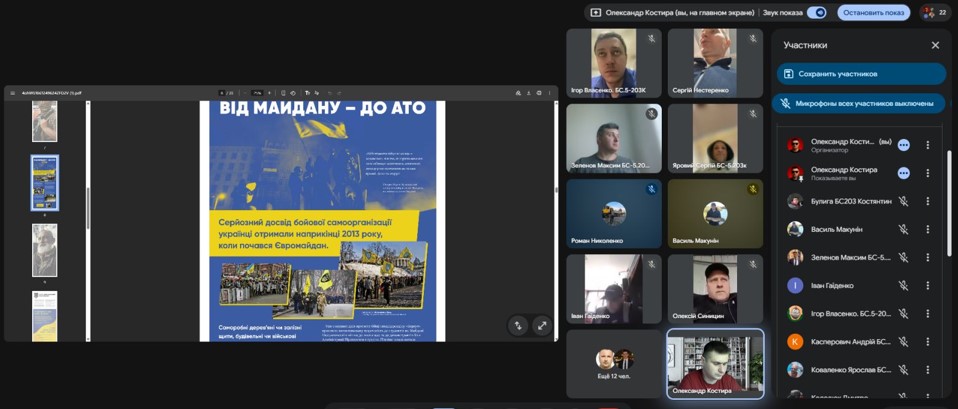The height and width of the screenshot is (409, 958).
Task: Click the icon left of PDF download button
Action: pyautogui.click(x=518, y=93)
